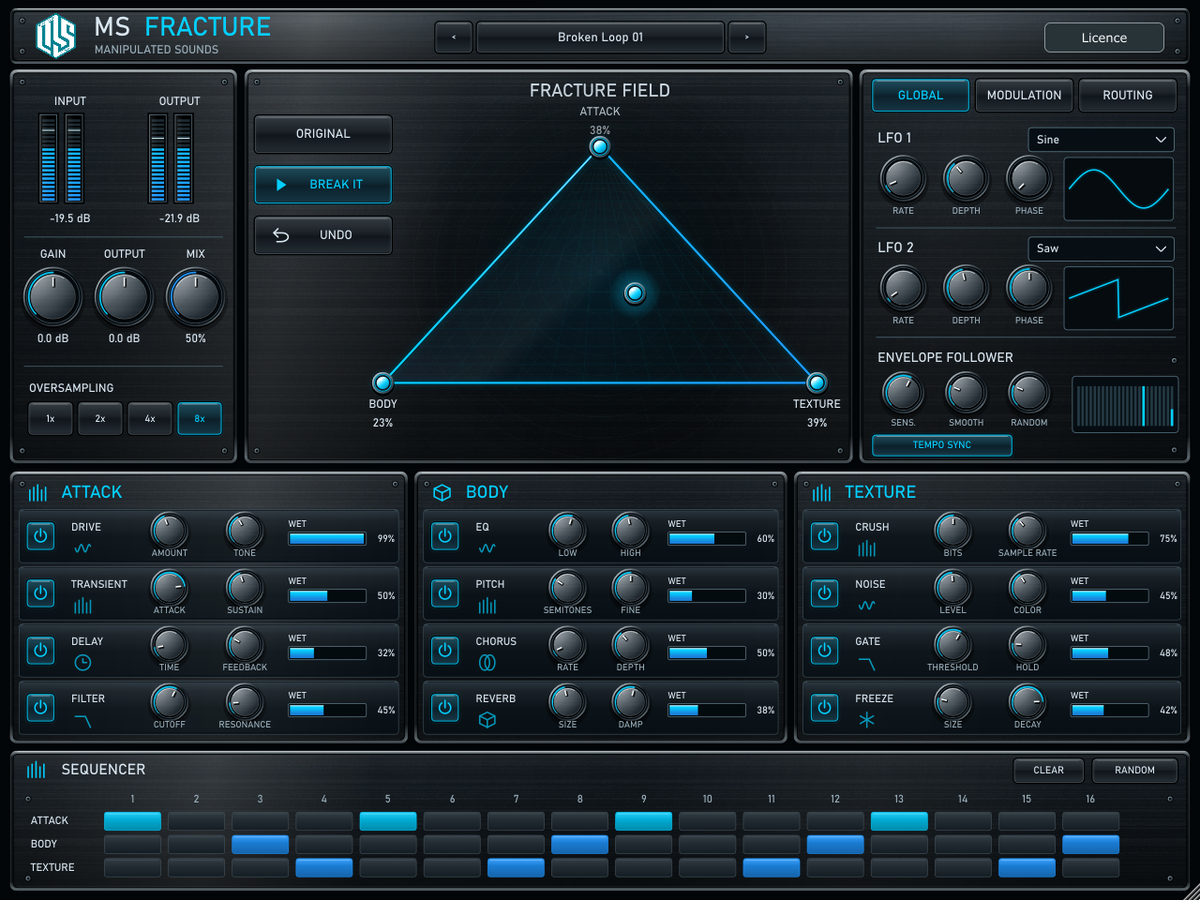Click the Licence button
Image resolution: width=1200 pixels, height=900 pixels.
1104,38
